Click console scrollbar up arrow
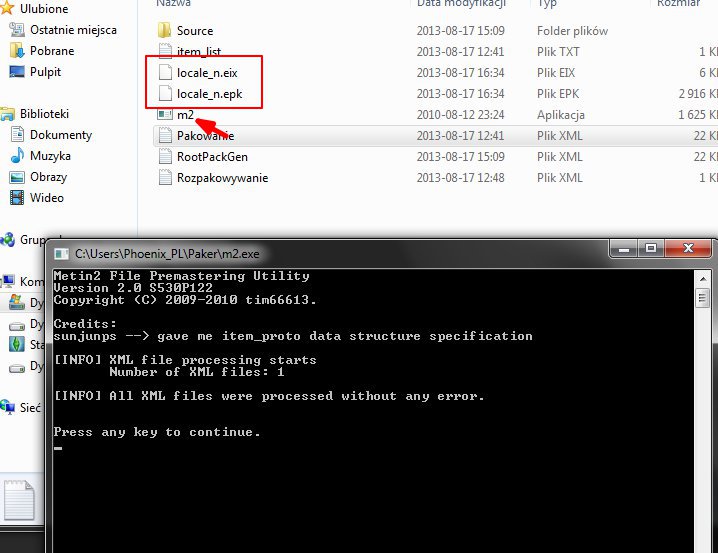718x553 pixels. (702, 278)
